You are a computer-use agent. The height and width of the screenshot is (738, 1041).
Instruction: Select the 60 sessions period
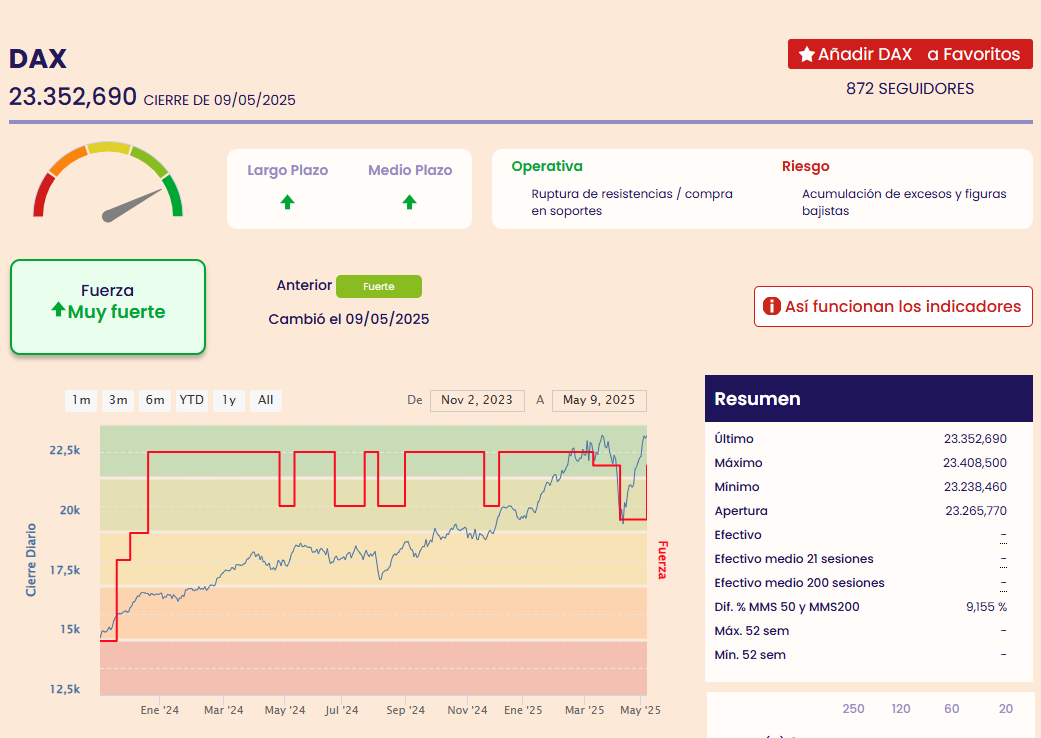pyautogui.click(x=951, y=709)
